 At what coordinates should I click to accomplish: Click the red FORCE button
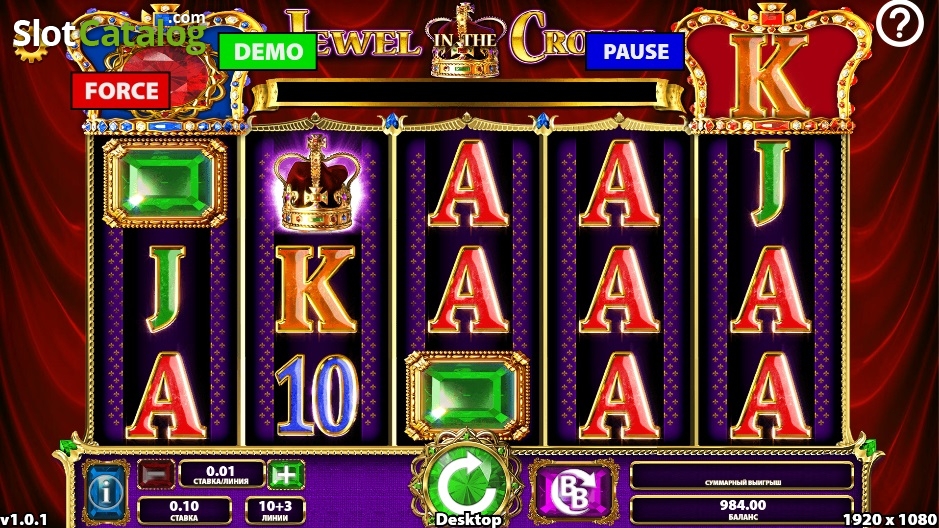coord(121,91)
